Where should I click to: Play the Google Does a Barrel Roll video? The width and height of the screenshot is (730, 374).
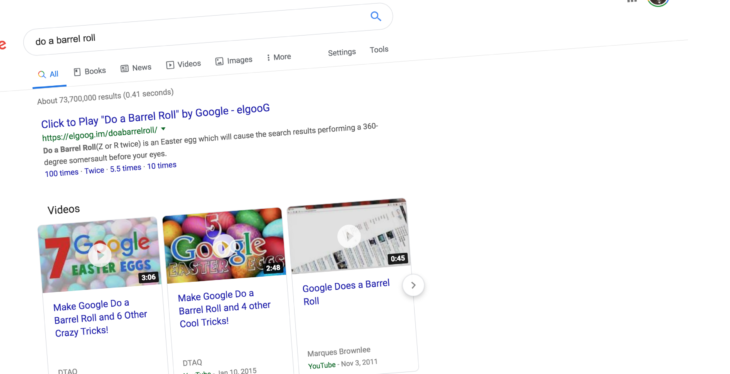(349, 236)
